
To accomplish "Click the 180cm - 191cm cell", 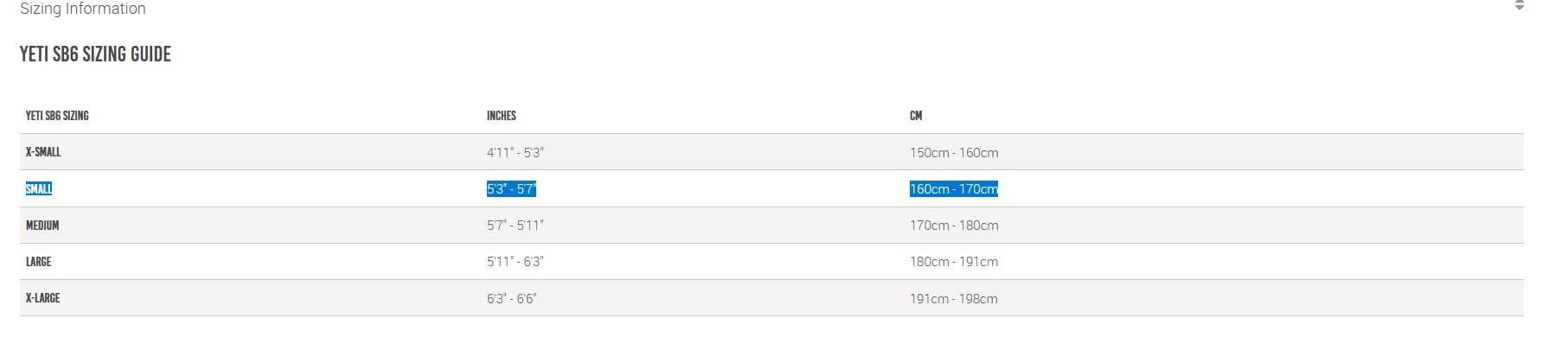I will point(953,262).
